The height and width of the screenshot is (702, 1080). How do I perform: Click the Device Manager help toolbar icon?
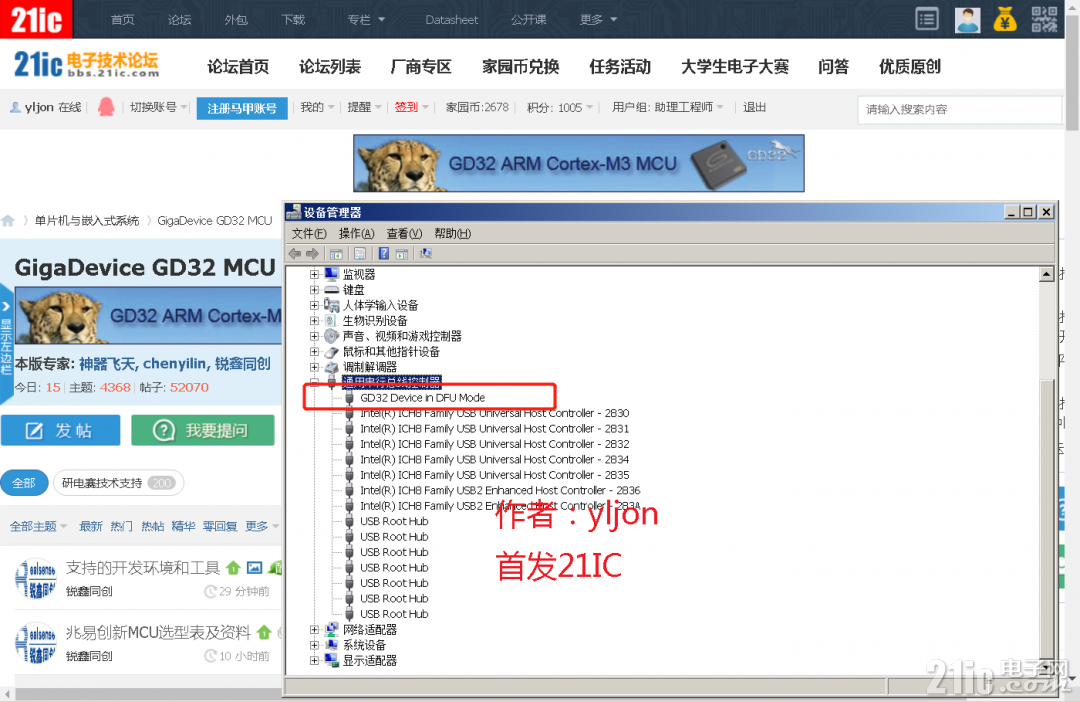pyautogui.click(x=384, y=254)
